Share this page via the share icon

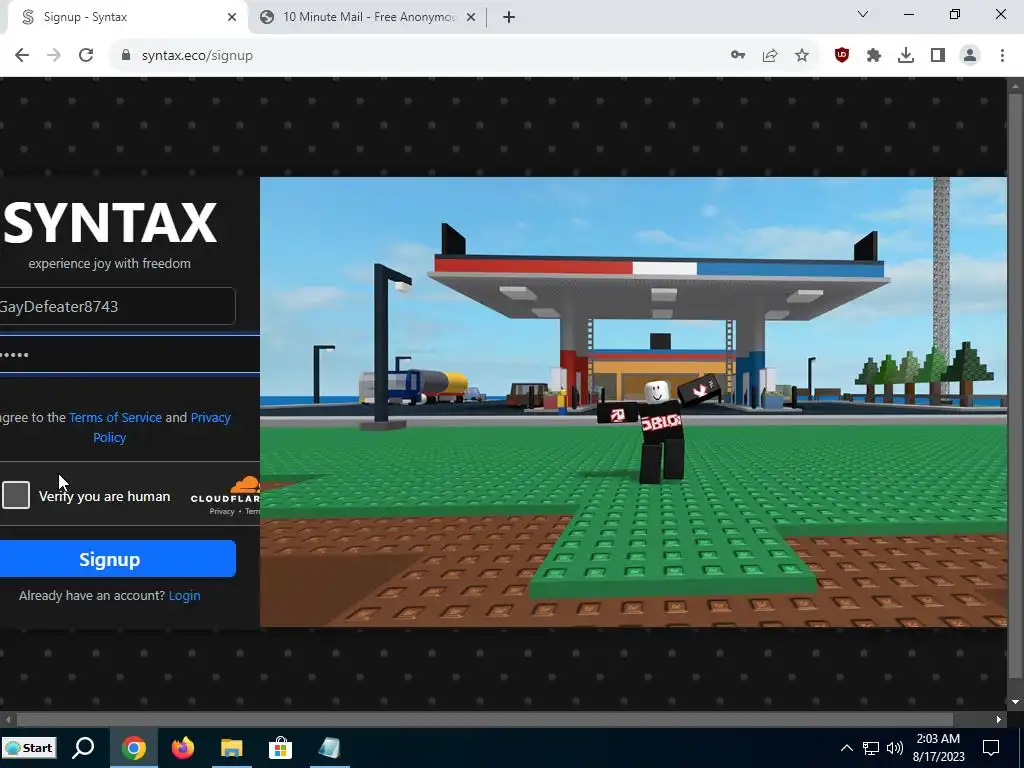(770, 56)
